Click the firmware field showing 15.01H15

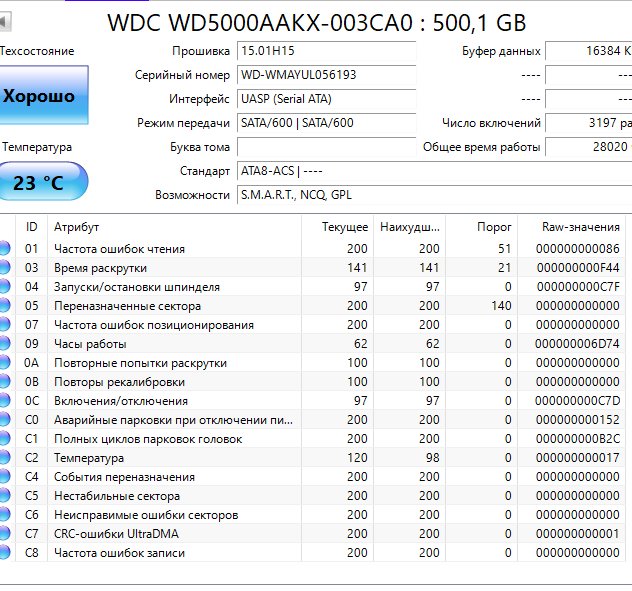tap(326, 51)
